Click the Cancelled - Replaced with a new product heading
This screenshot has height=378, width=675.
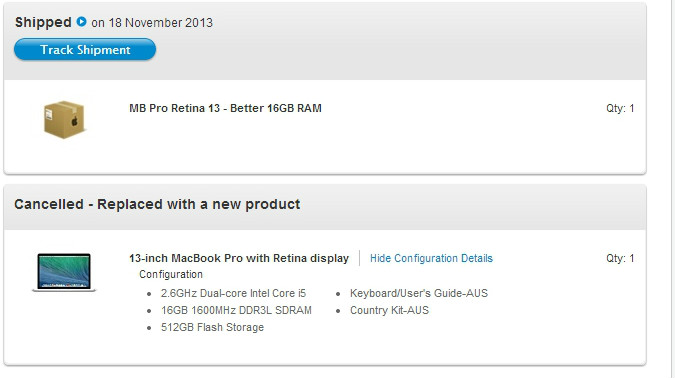click(x=157, y=204)
